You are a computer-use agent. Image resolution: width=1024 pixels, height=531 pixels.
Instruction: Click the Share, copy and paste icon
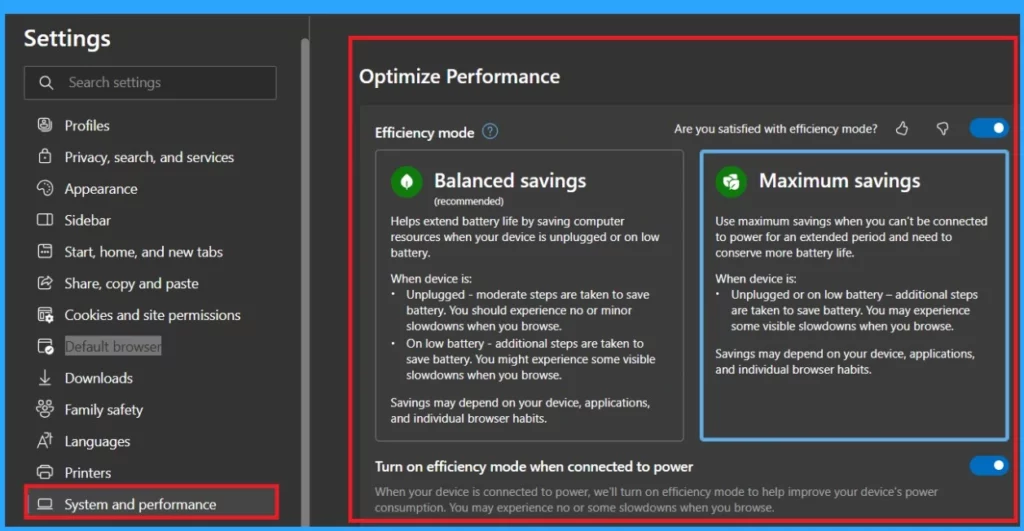[44, 283]
